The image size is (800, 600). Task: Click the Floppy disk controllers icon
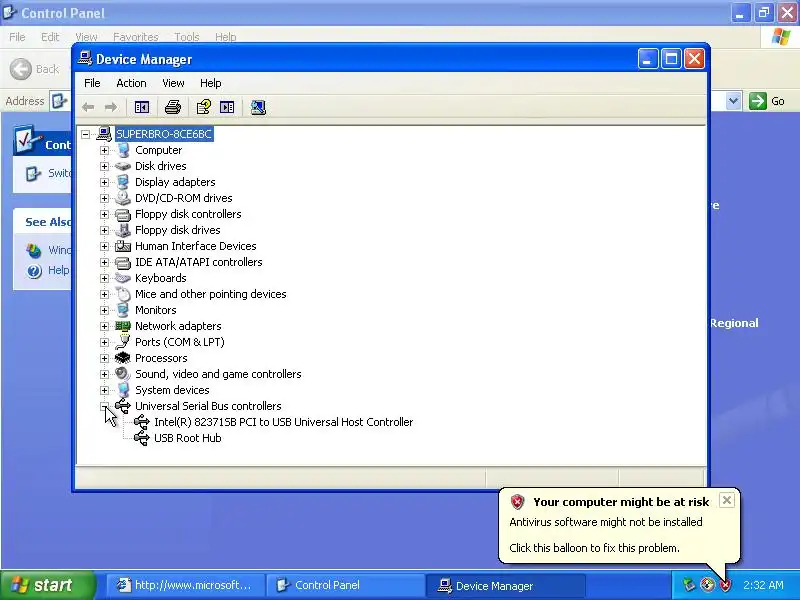tap(123, 214)
